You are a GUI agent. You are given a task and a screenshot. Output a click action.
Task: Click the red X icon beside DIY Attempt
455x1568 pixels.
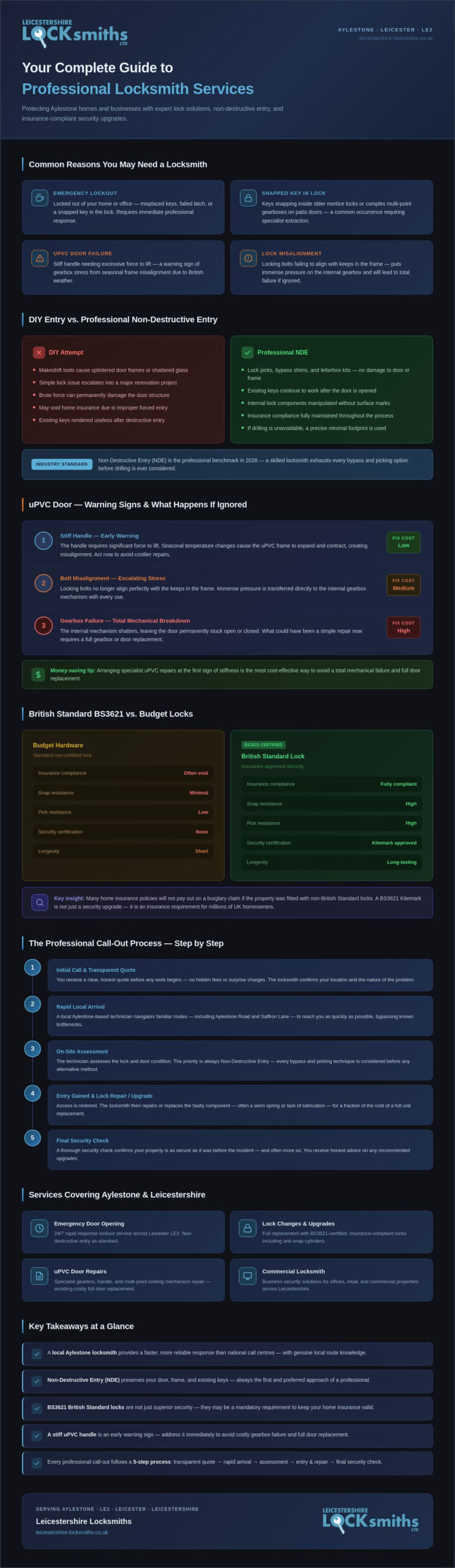tap(39, 352)
